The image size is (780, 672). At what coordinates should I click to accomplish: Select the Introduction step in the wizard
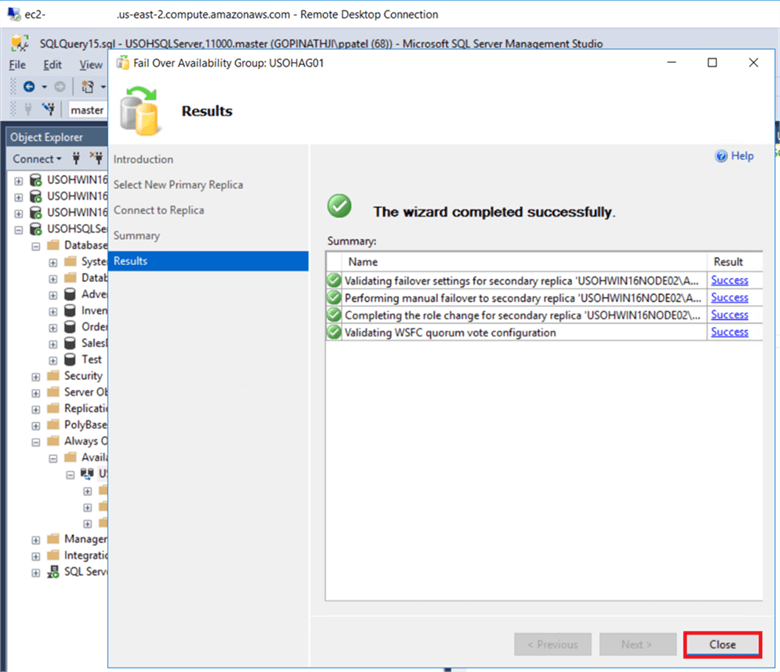click(x=143, y=159)
